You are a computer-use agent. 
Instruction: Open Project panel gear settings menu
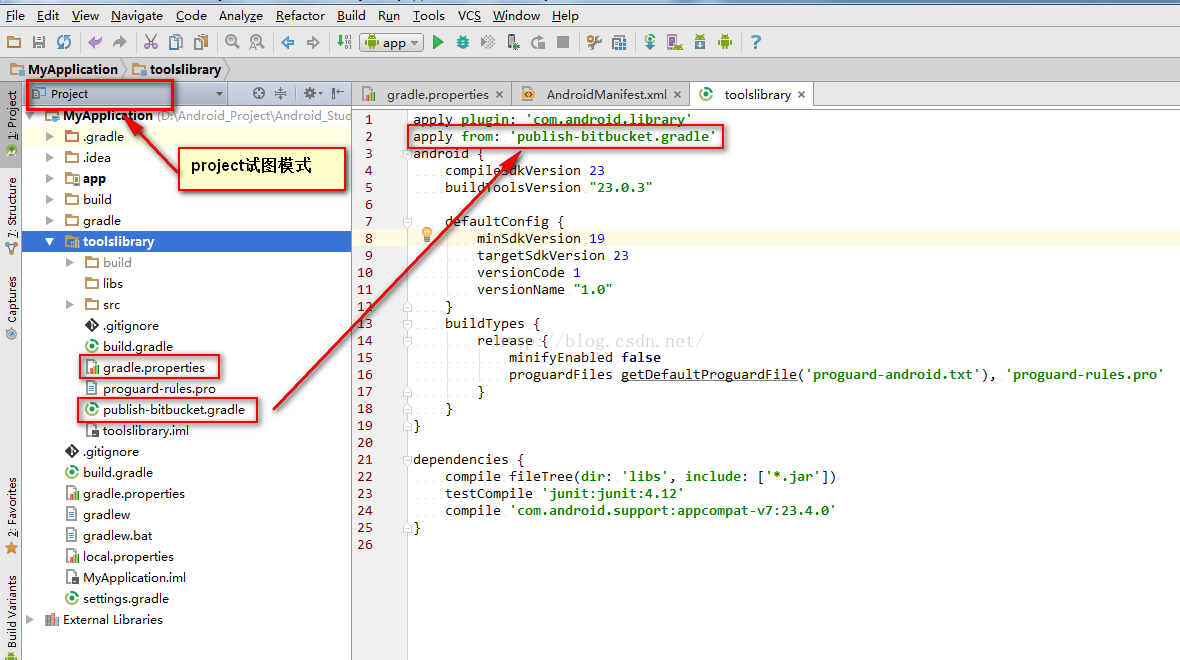(x=312, y=93)
